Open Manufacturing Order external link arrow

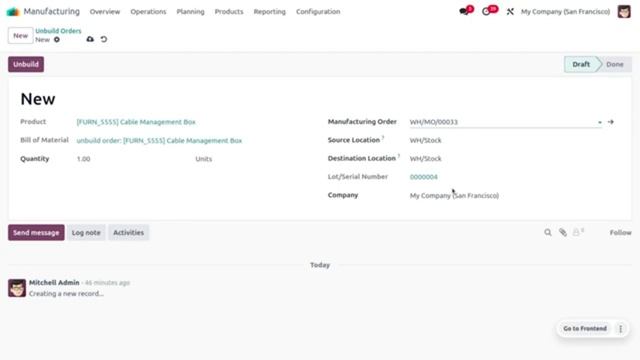click(x=611, y=122)
